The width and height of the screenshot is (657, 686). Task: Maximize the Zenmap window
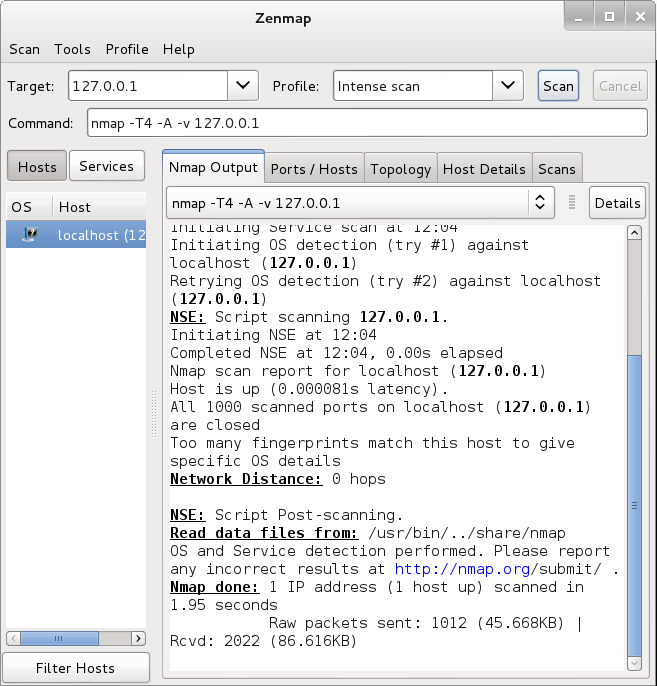point(609,17)
